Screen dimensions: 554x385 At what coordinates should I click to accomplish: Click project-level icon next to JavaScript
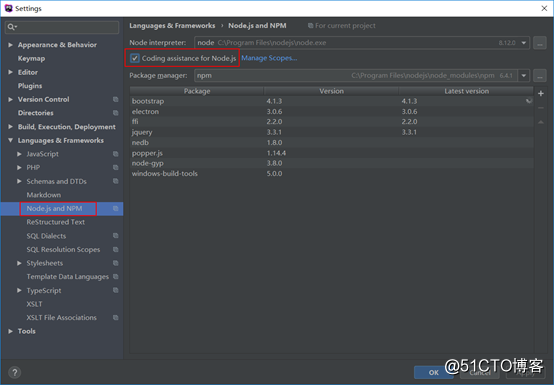[116, 154]
